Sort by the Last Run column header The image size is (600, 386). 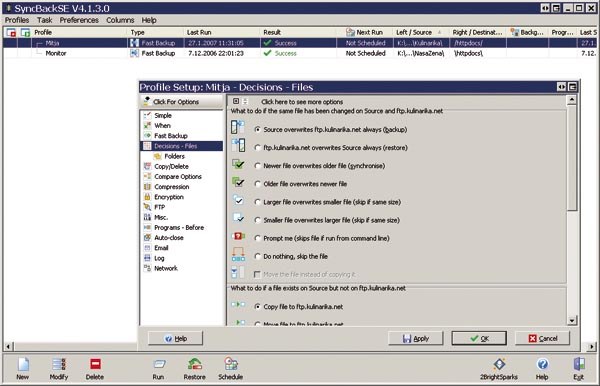[222, 33]
